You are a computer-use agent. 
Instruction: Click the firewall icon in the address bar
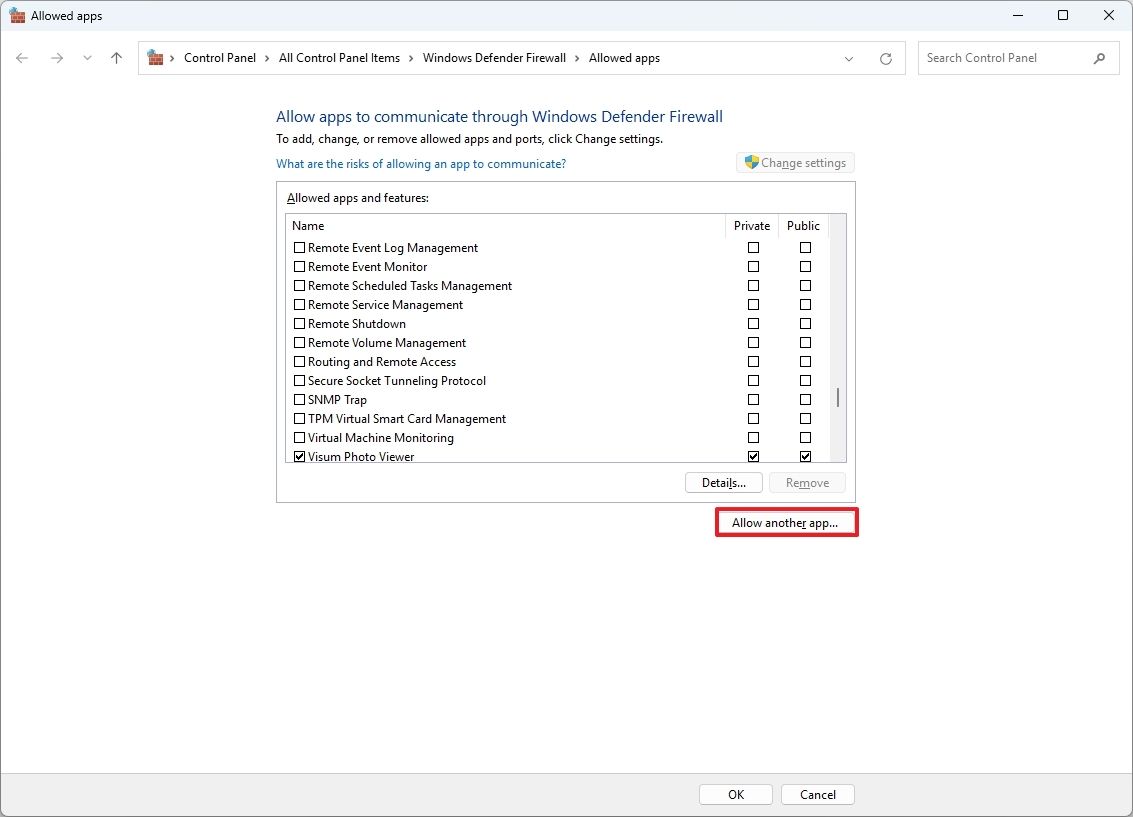pos(156,57)
